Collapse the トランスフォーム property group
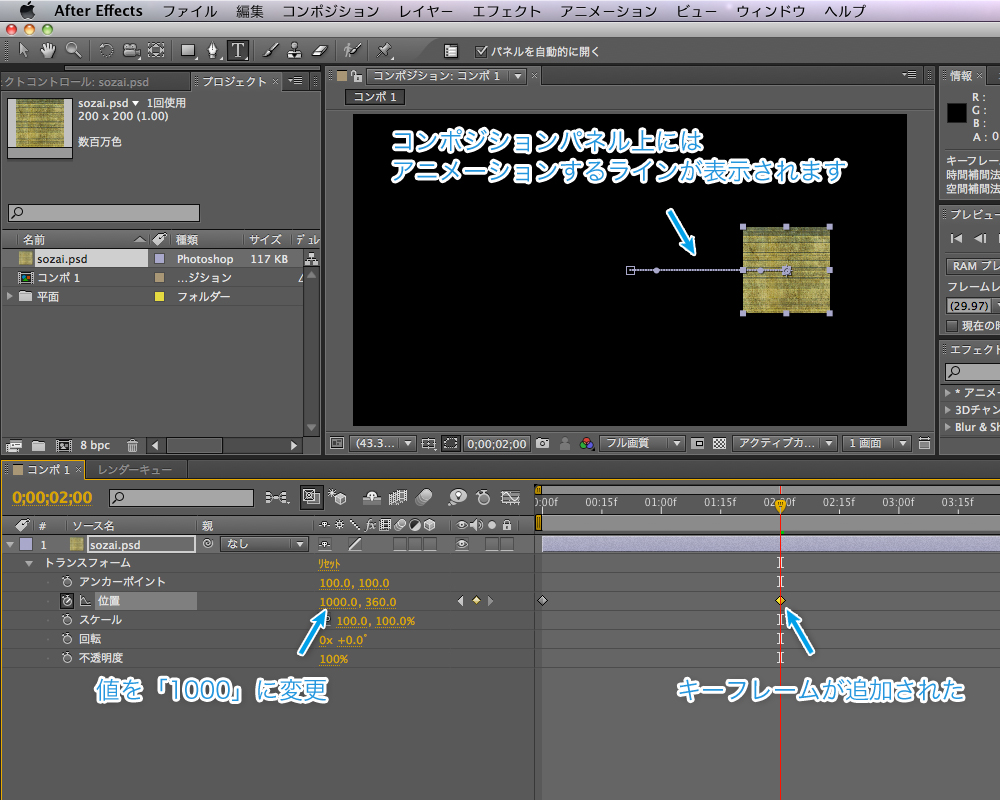Screen dimensions: 1000x800 point(30,563)
